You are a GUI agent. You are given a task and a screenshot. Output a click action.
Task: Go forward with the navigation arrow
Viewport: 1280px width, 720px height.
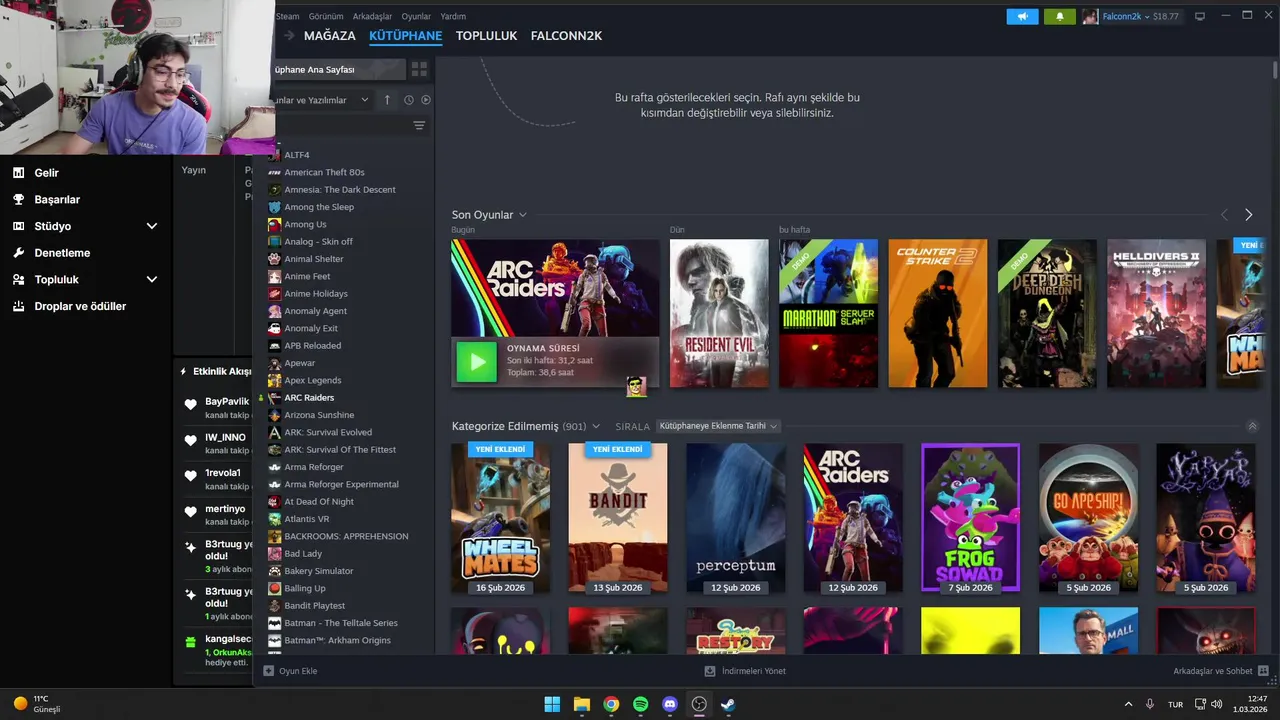pyautogui.click(x=289, y=36)
